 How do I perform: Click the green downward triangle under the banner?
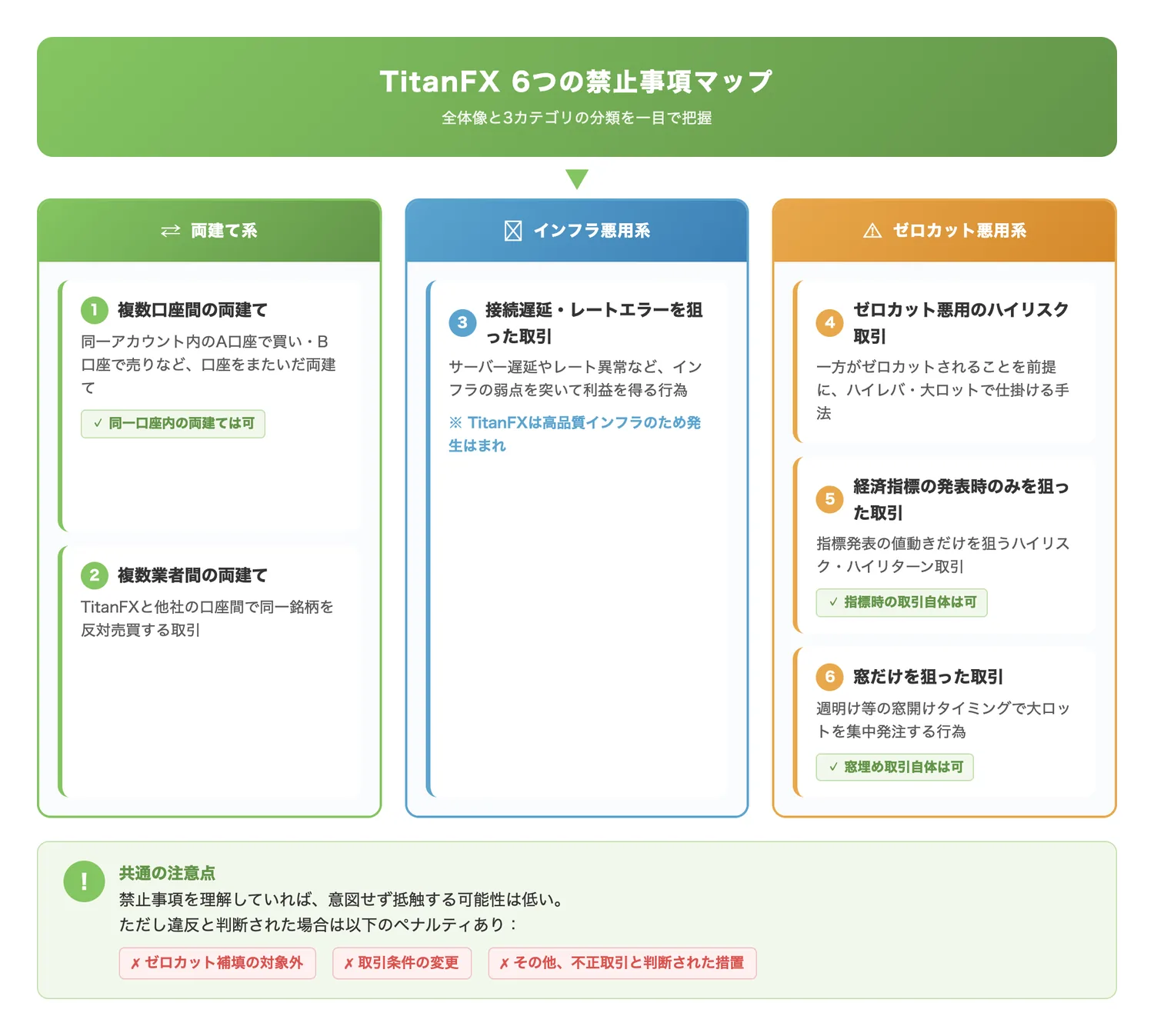pos(577,179)
